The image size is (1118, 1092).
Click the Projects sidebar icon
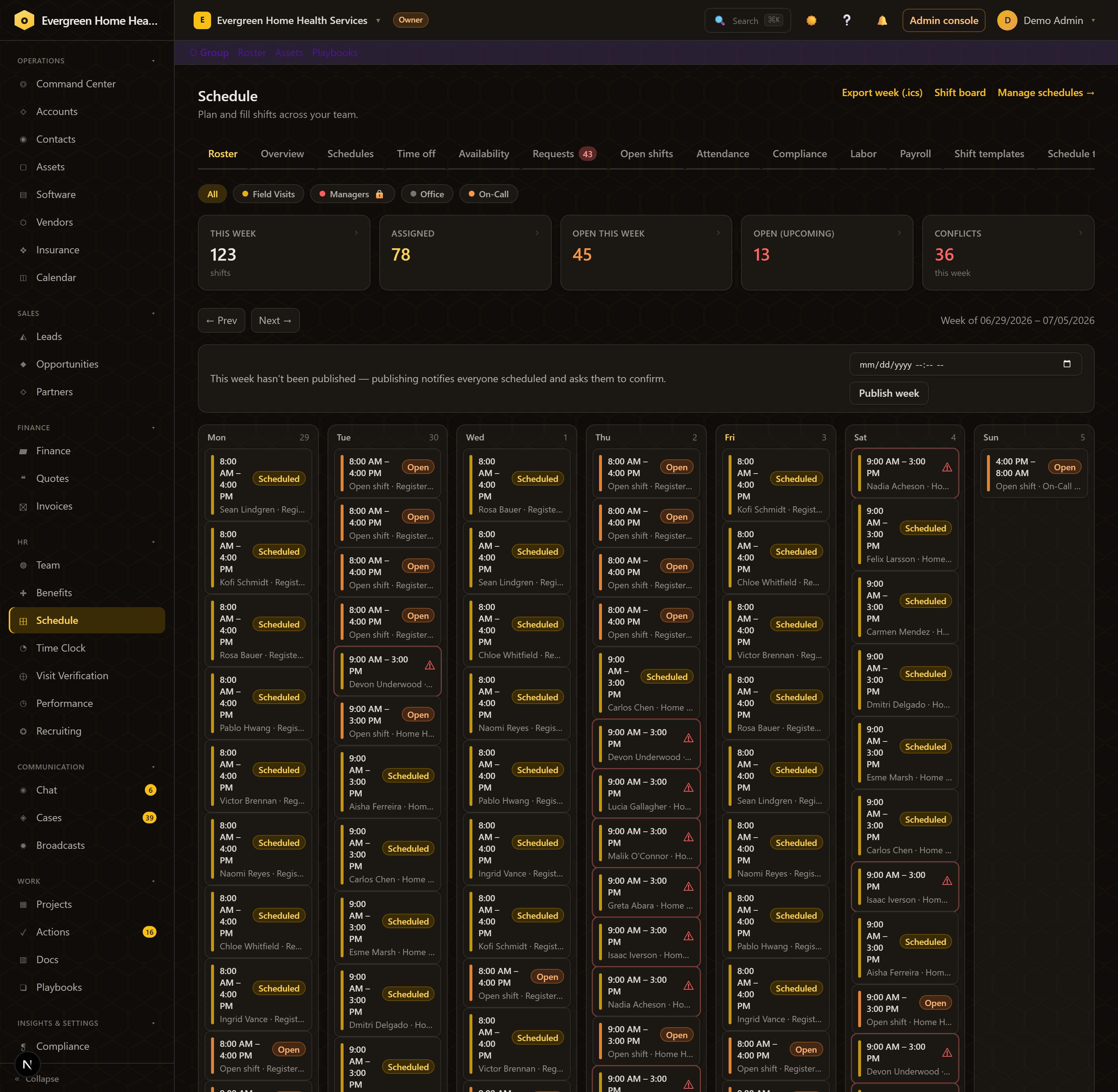tap(23, 905)
